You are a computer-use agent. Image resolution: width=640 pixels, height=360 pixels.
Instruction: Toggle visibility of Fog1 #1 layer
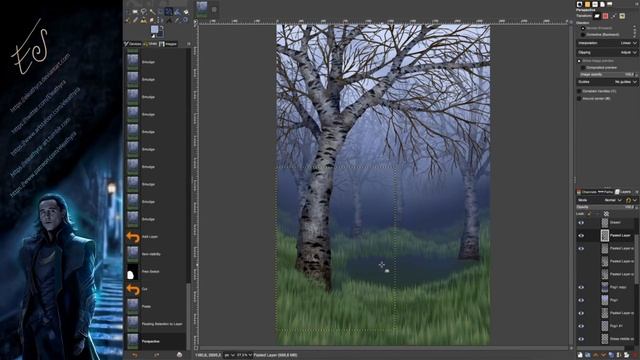(x=581, y=326)
